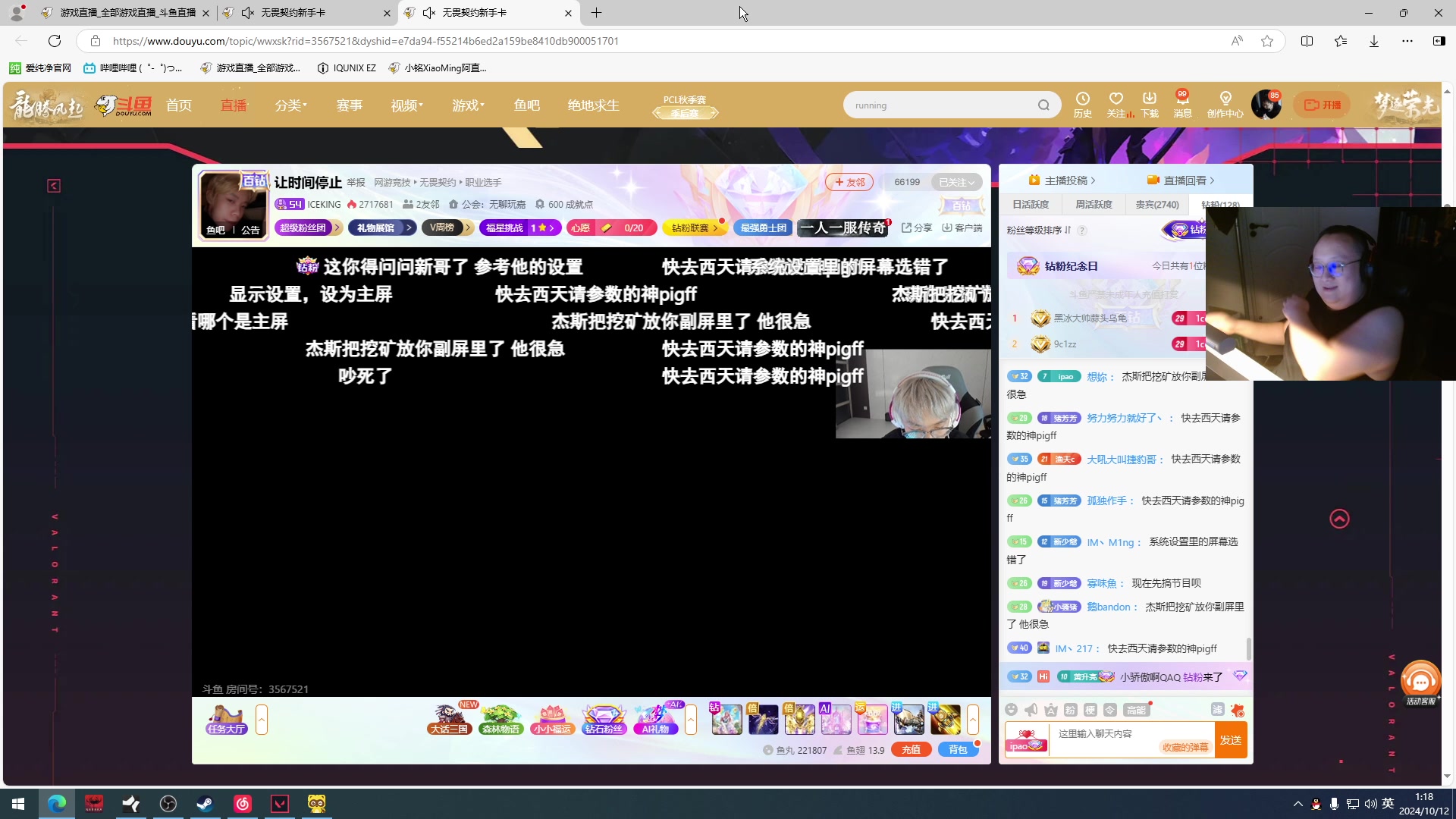The image size is (1456, 819).
Task: Toggle the Edge sidebar button
Action: coord(1439,41)
